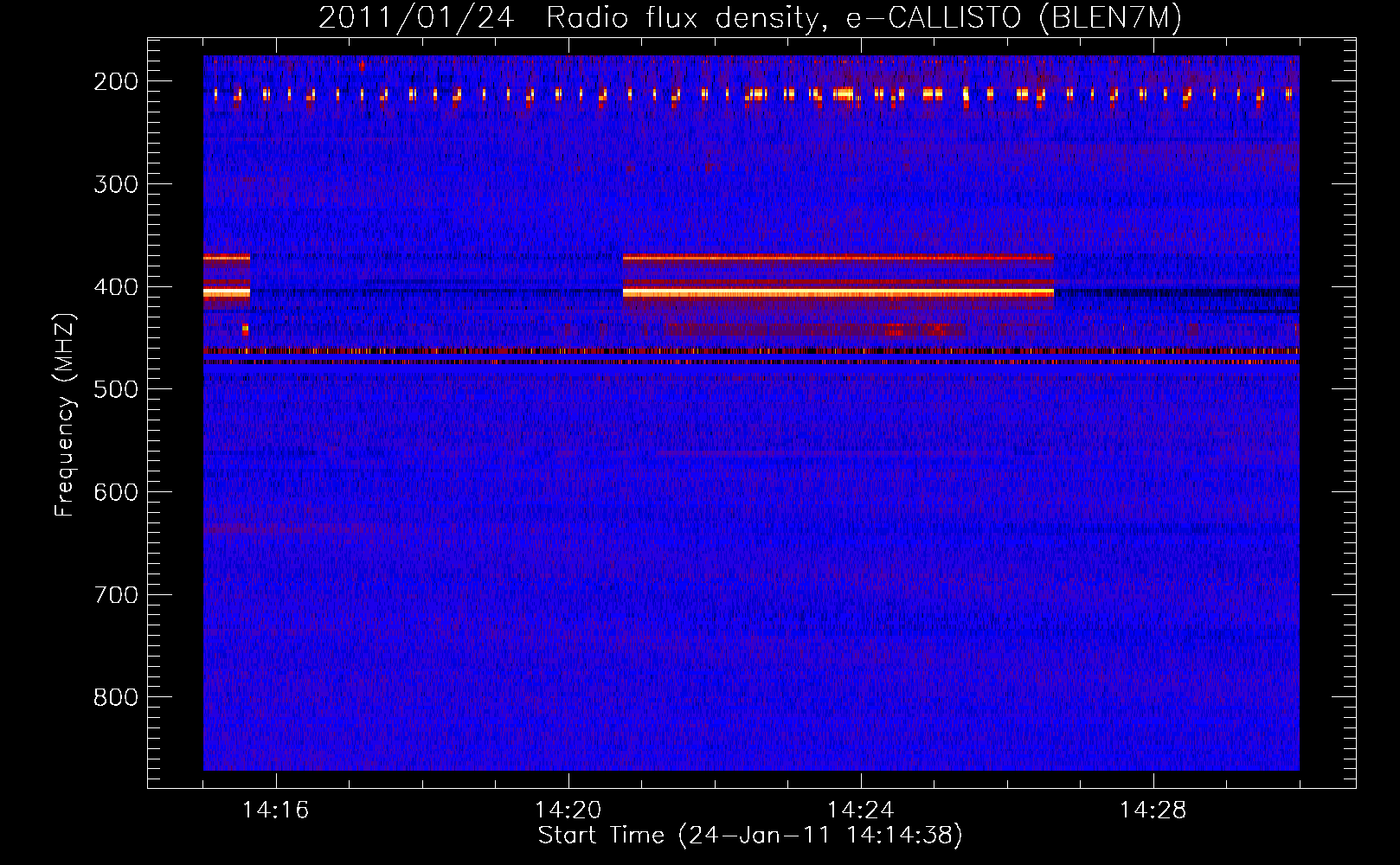1400x865 pixels.
Task: Select the Frequency (MHZ) axis label
Action: [65, 414]
